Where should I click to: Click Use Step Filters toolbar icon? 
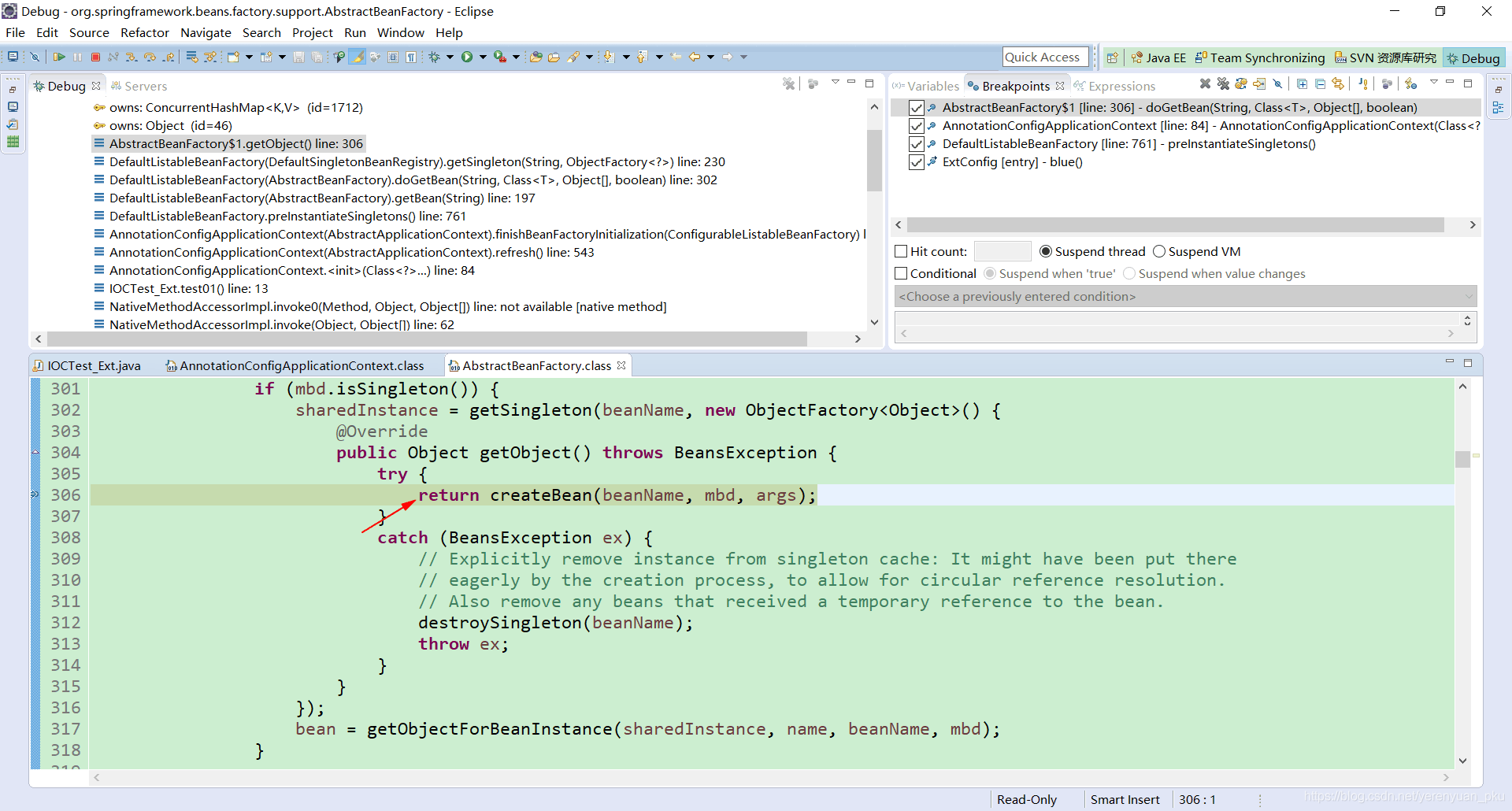click(210, 57)
